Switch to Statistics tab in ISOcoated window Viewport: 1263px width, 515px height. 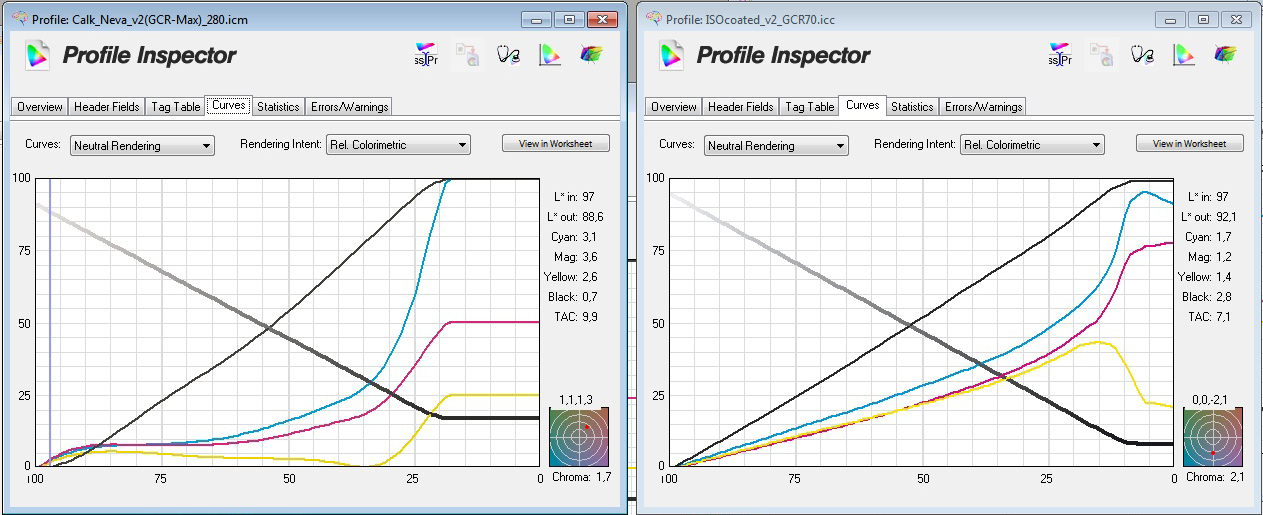tap(912, 107)
